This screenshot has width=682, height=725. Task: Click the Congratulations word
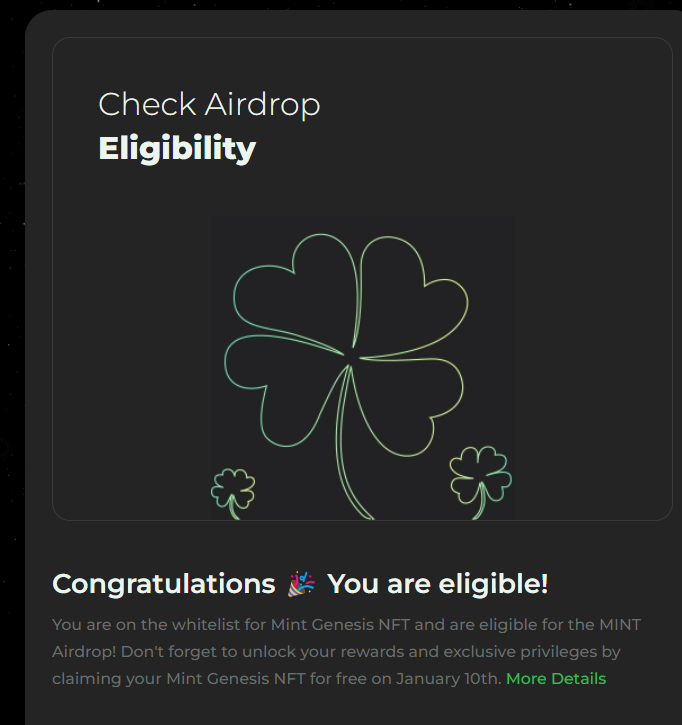(163, 584)
